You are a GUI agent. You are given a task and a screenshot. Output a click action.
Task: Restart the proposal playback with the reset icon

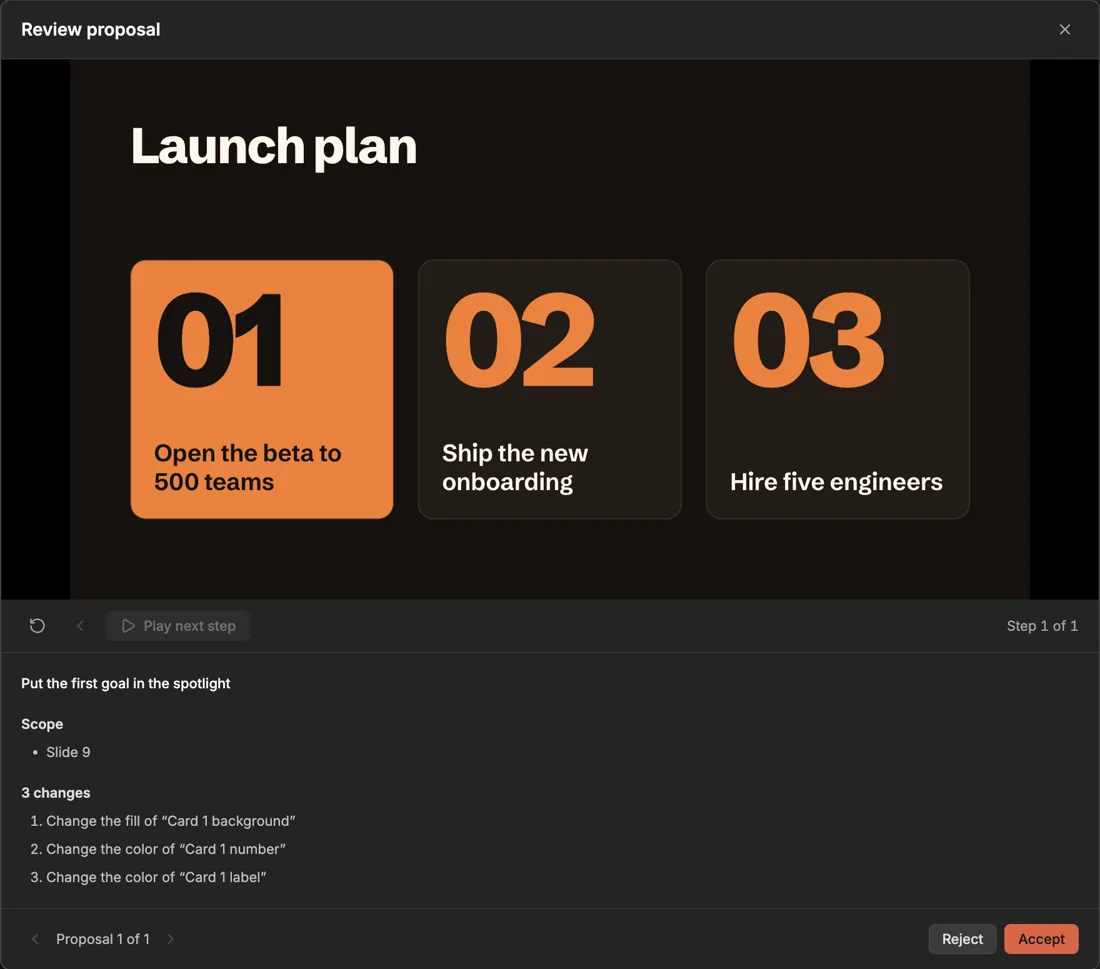(37, 625)
